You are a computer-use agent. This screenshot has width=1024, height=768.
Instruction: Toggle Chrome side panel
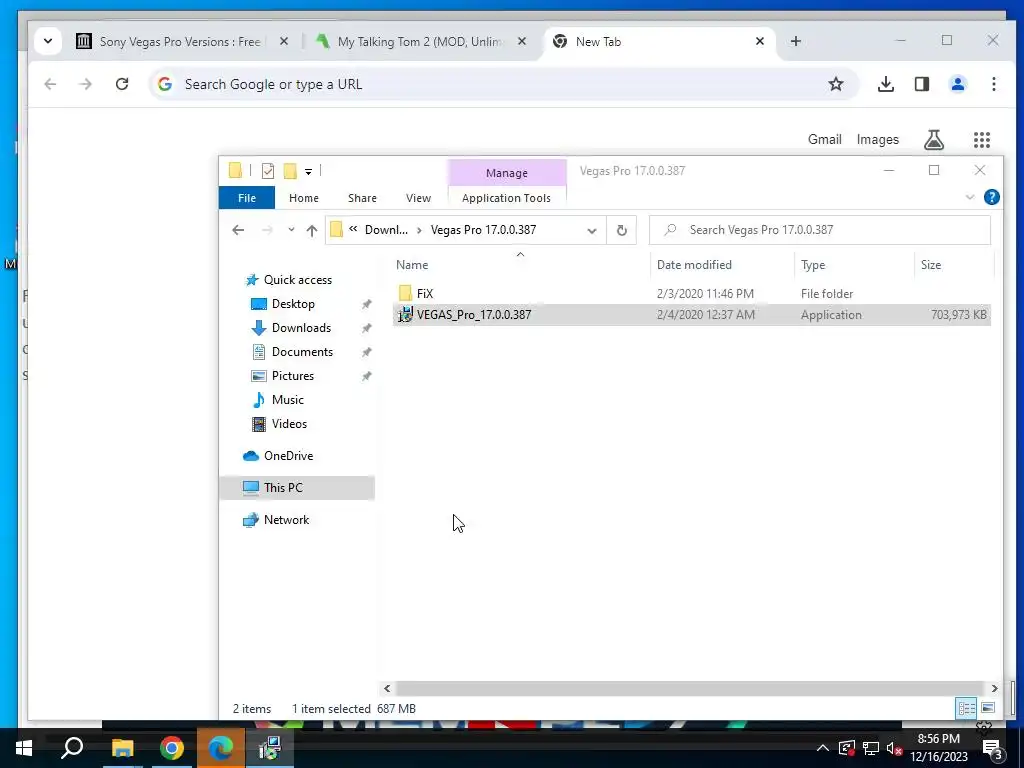pyautogui.click(x=921, y=84)
